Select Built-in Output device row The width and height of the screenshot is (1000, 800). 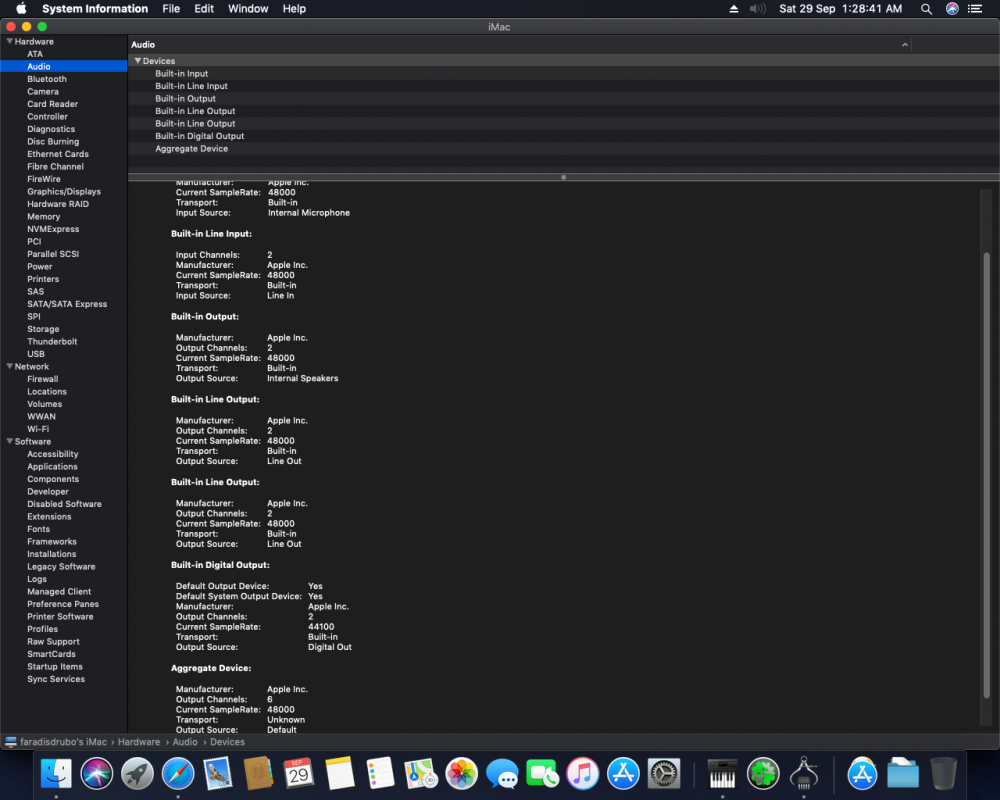click(x=564, y=98)
